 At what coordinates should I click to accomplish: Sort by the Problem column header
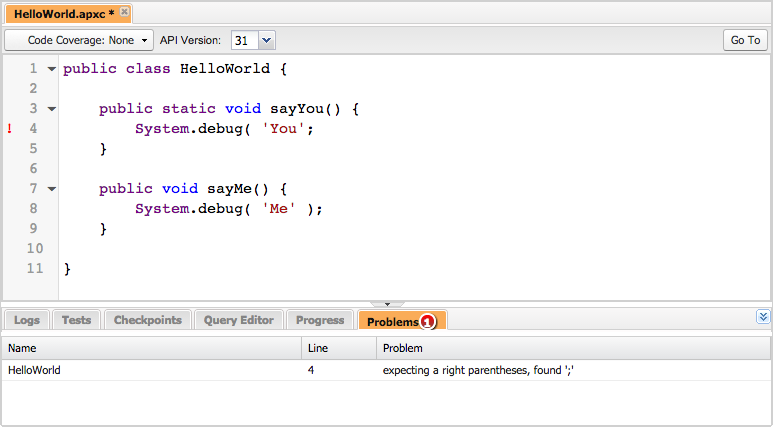574,348
